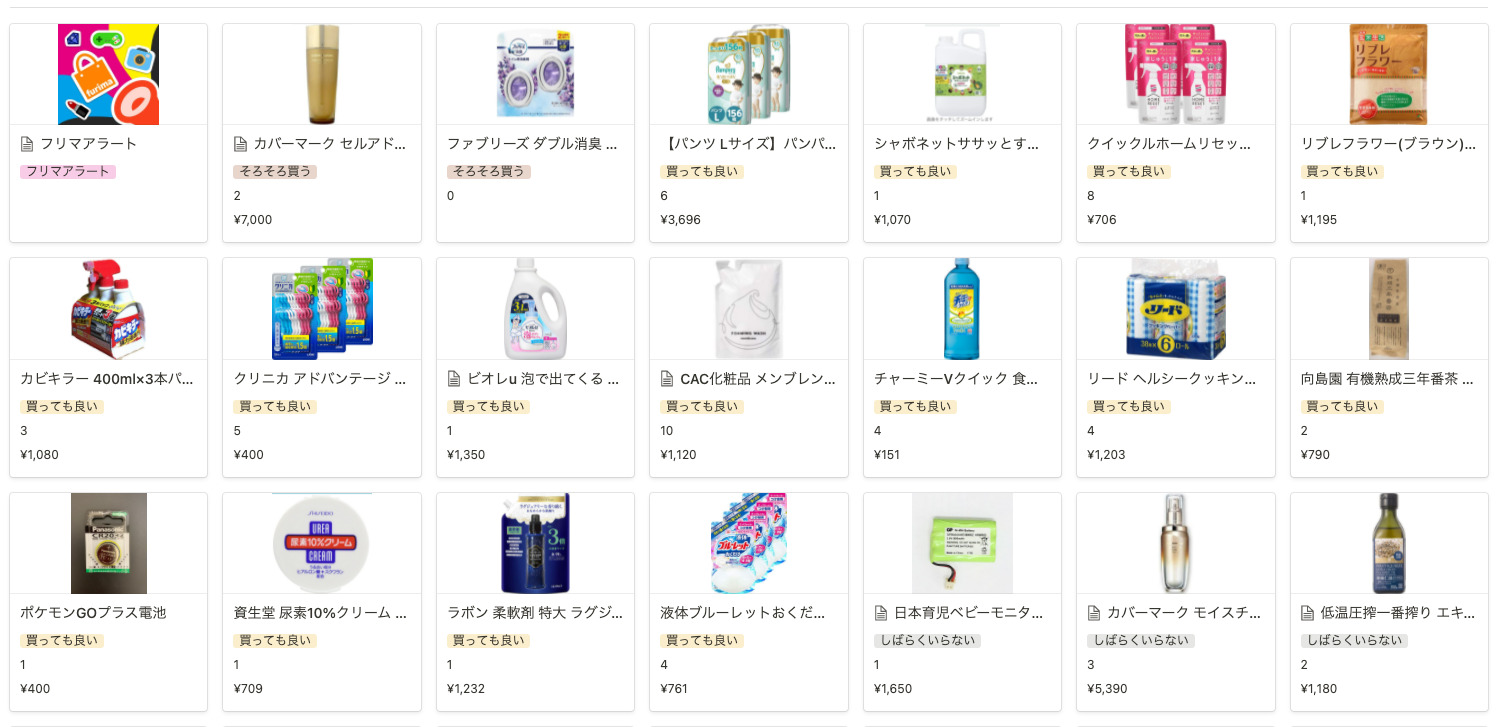Viewport: 1506px width, 727px height.
Task: Click the page icon beside 低温圧搾一番搾り エキ
Action: coord(1307,613)
